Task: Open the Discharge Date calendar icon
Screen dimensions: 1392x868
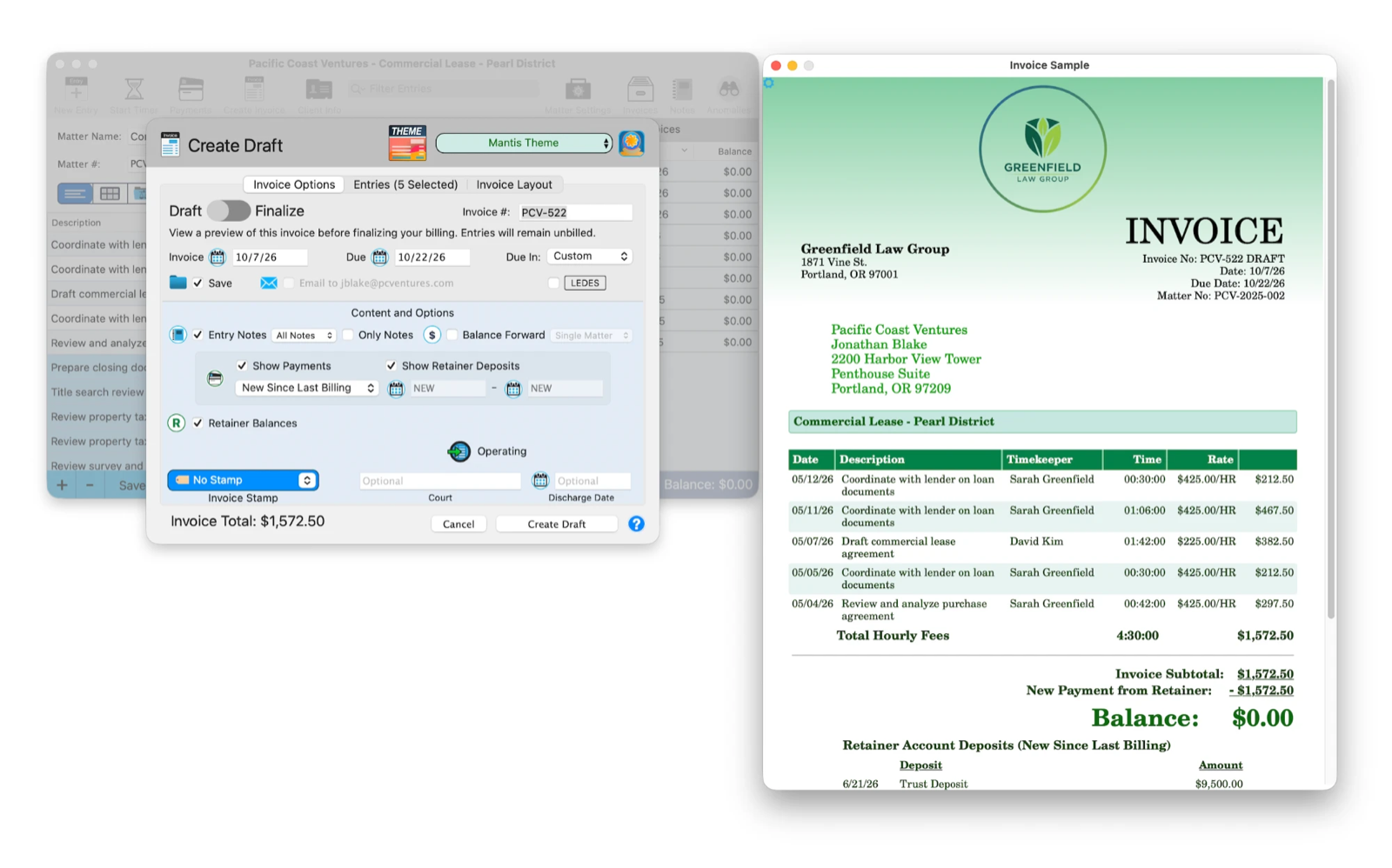Action: 540,480
